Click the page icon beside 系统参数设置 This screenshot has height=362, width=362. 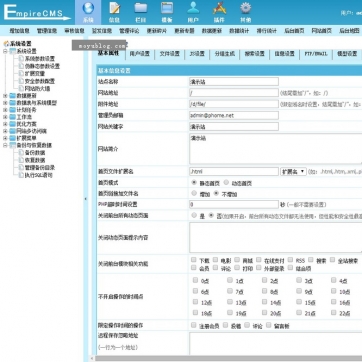click(21, 59)
